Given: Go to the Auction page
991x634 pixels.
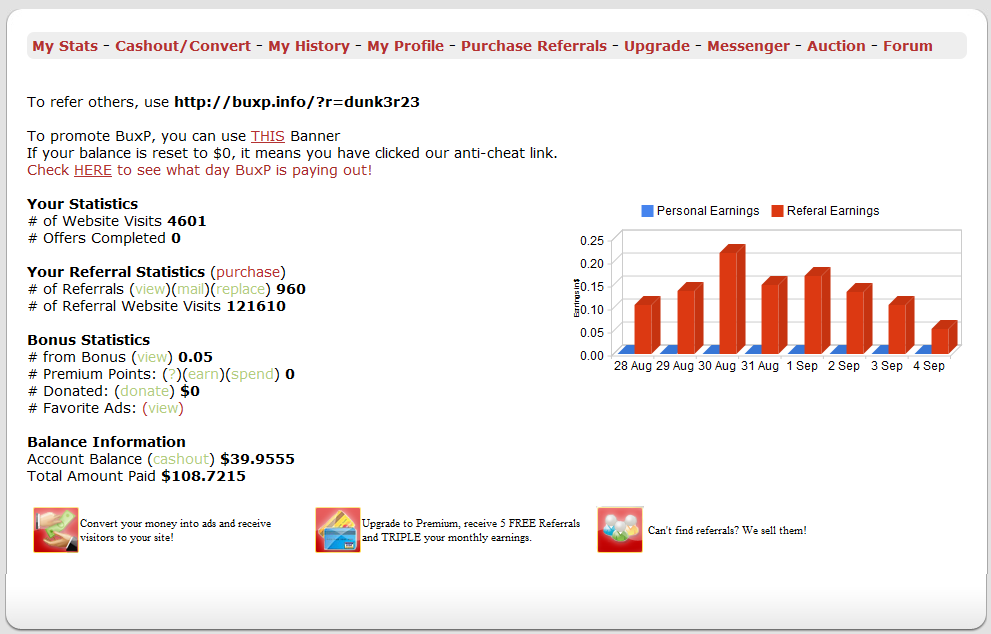Looking at the screenshot, I should [836, 46].
